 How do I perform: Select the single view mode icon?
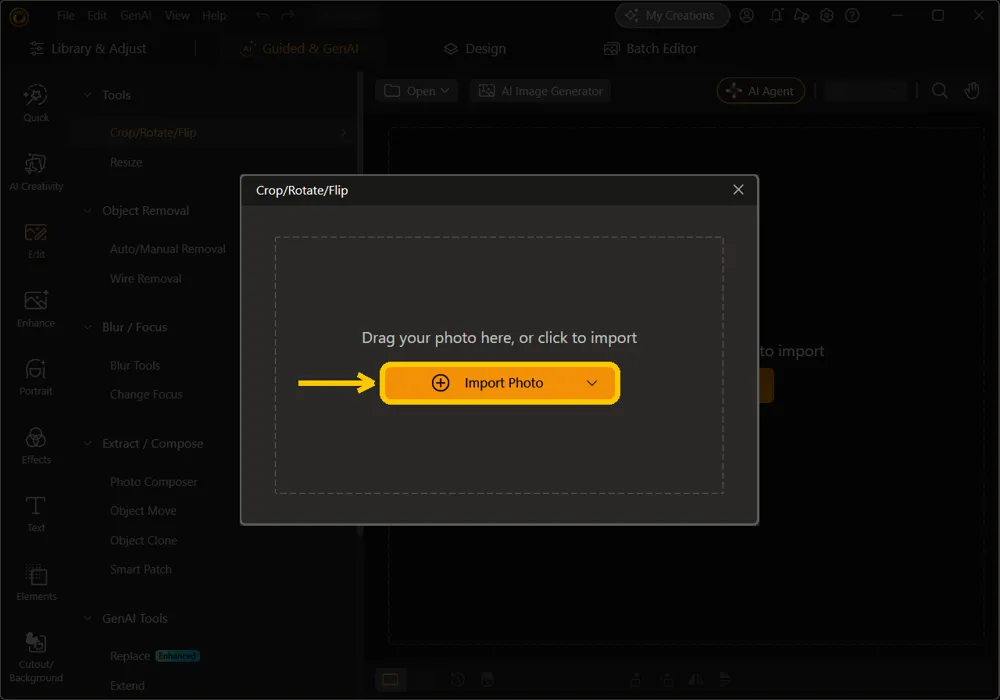click(390, 680)
